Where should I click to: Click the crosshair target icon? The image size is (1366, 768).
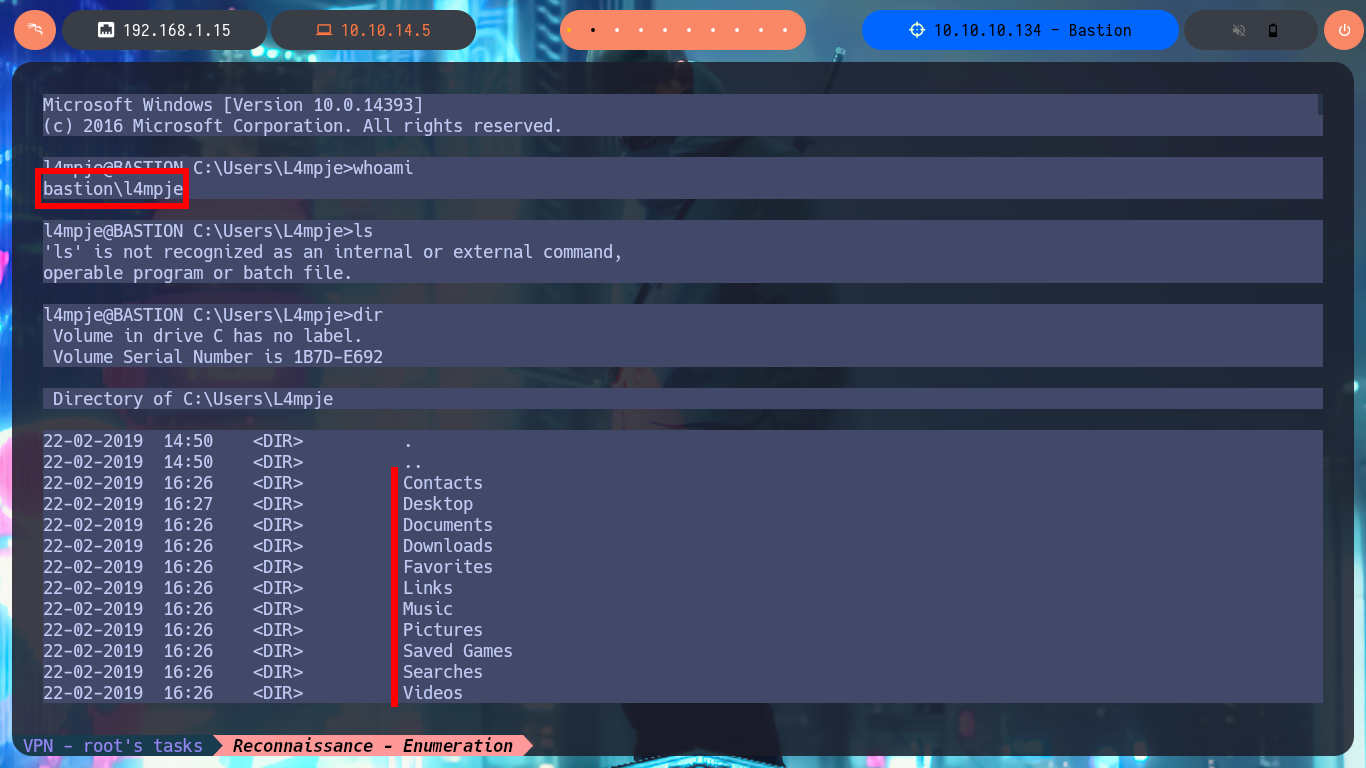[x=917, y=30]
